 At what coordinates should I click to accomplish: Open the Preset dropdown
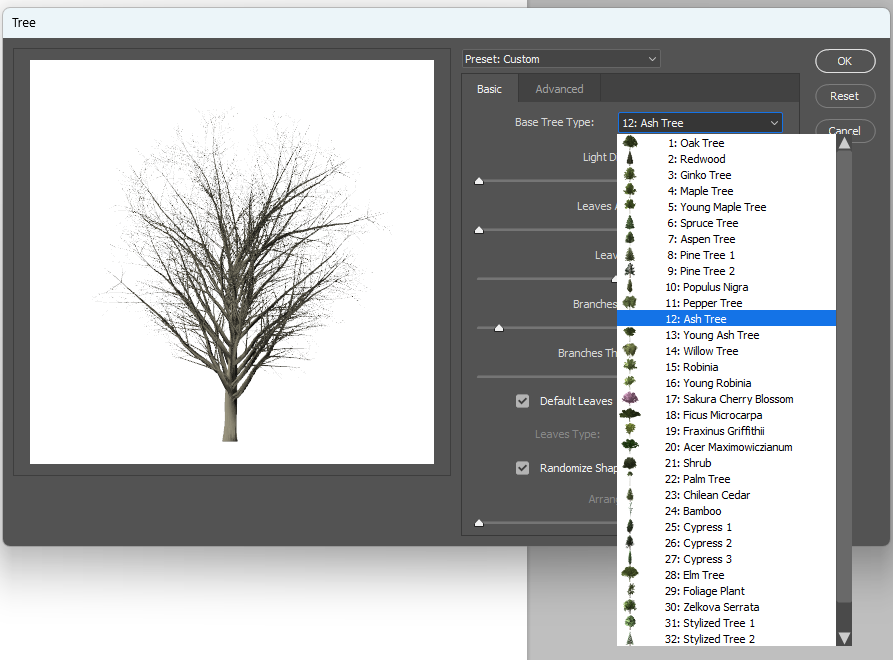(560, 58)
